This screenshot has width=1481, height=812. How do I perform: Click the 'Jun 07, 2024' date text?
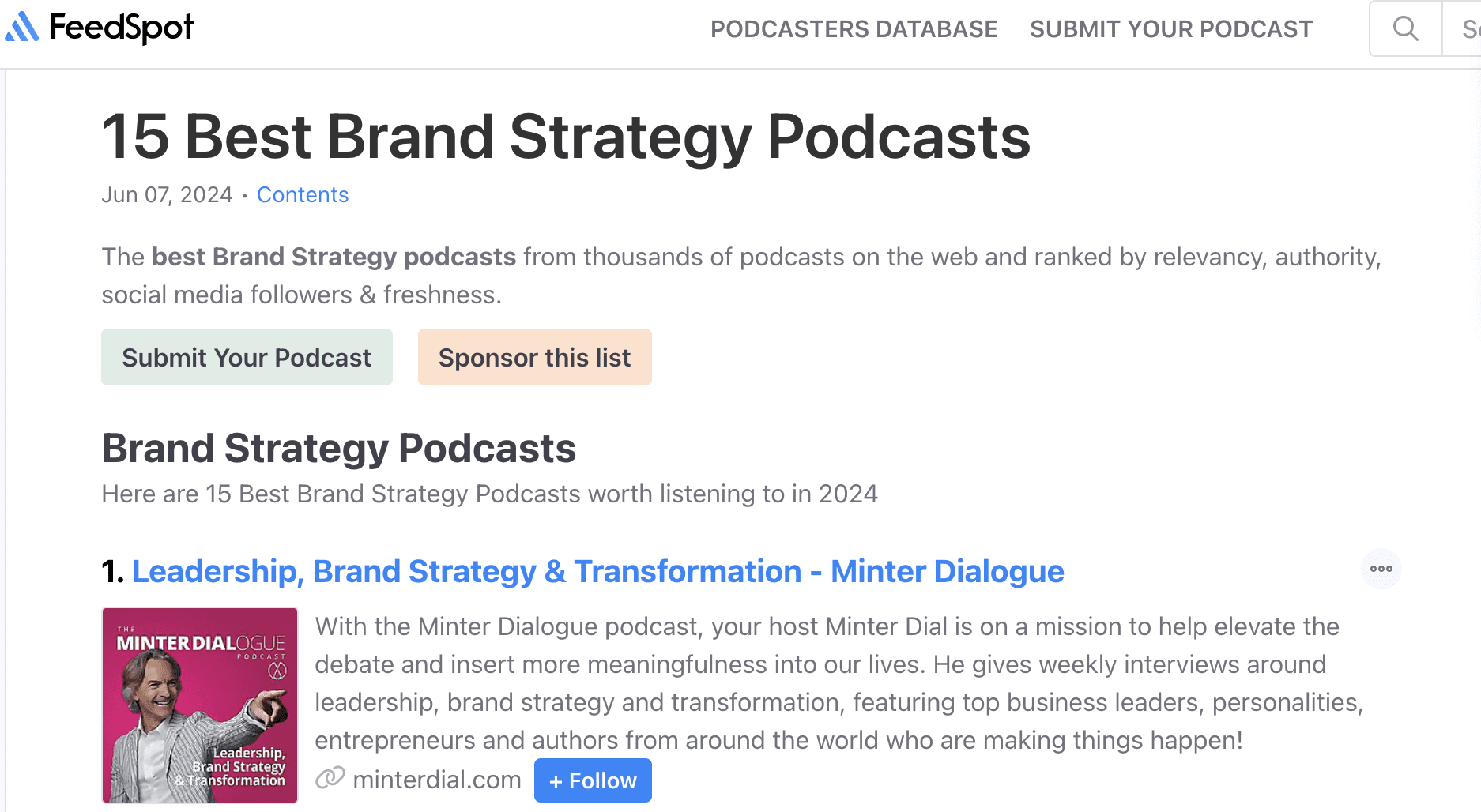[x=167, y=194]
